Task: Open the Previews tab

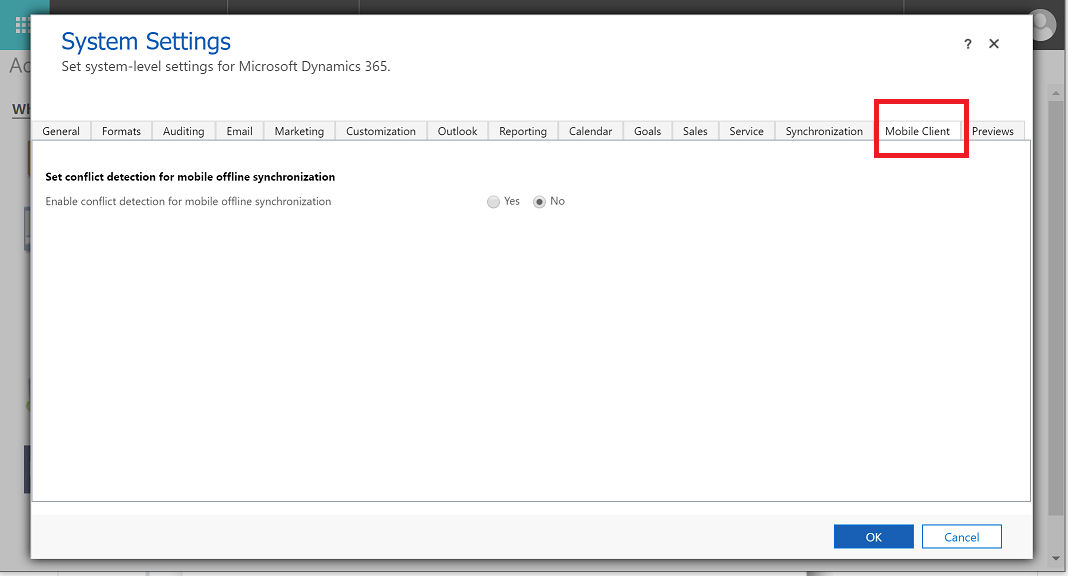Action: (x=992, y=131)
